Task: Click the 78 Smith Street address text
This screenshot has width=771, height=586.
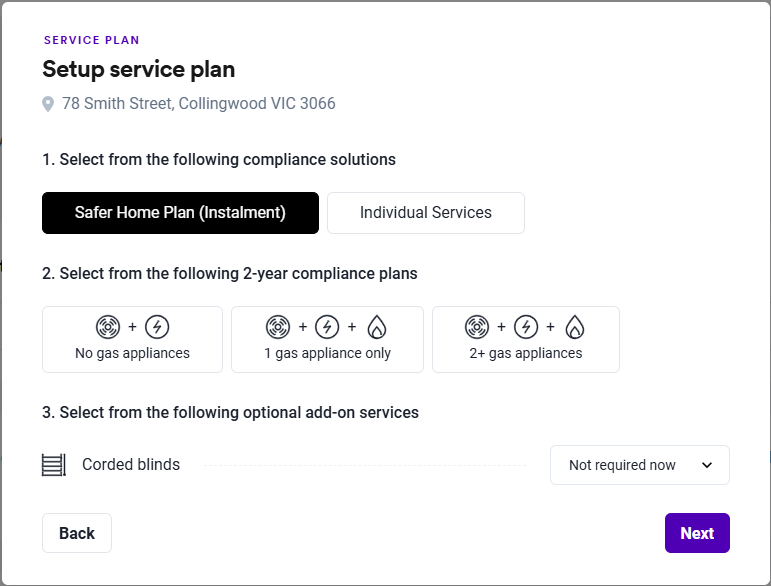Action: [x=199, y=104]
